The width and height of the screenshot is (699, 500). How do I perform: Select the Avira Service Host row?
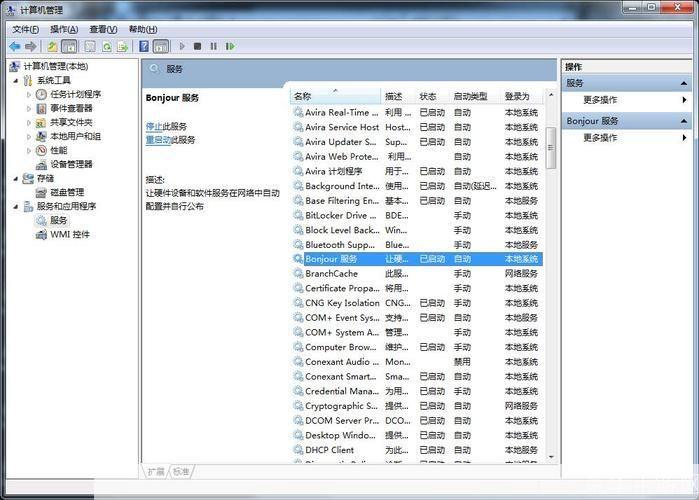coord(416,127)
